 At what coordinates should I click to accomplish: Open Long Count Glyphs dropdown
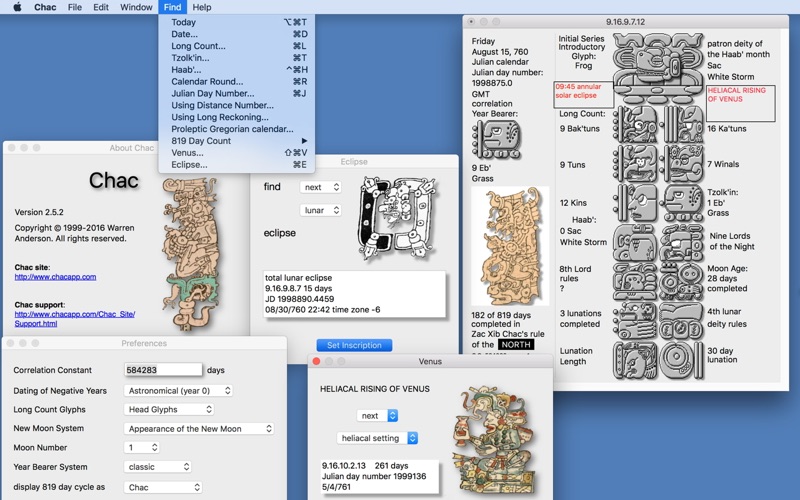169,409
